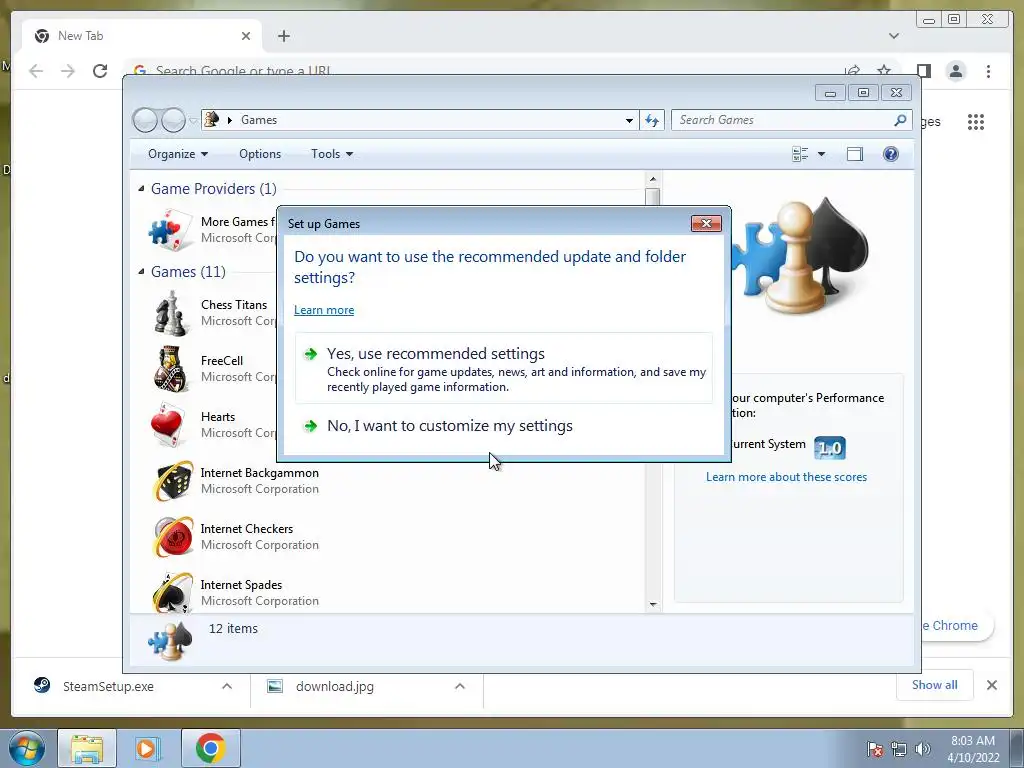This screenshot has width=1024, height=768.
Task: Click the volume speaker tray icon
Action: [x=923, y=749]
